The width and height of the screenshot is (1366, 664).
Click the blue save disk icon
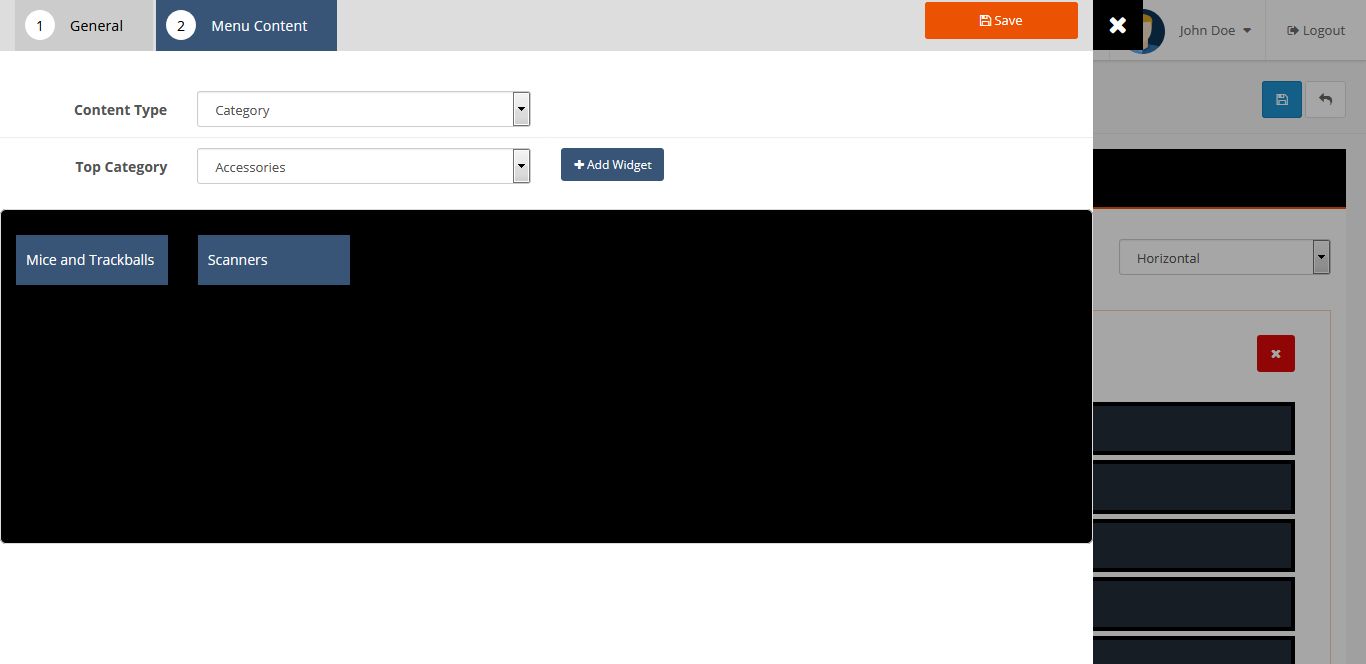pyautogui.click(x=1282, y=99)
